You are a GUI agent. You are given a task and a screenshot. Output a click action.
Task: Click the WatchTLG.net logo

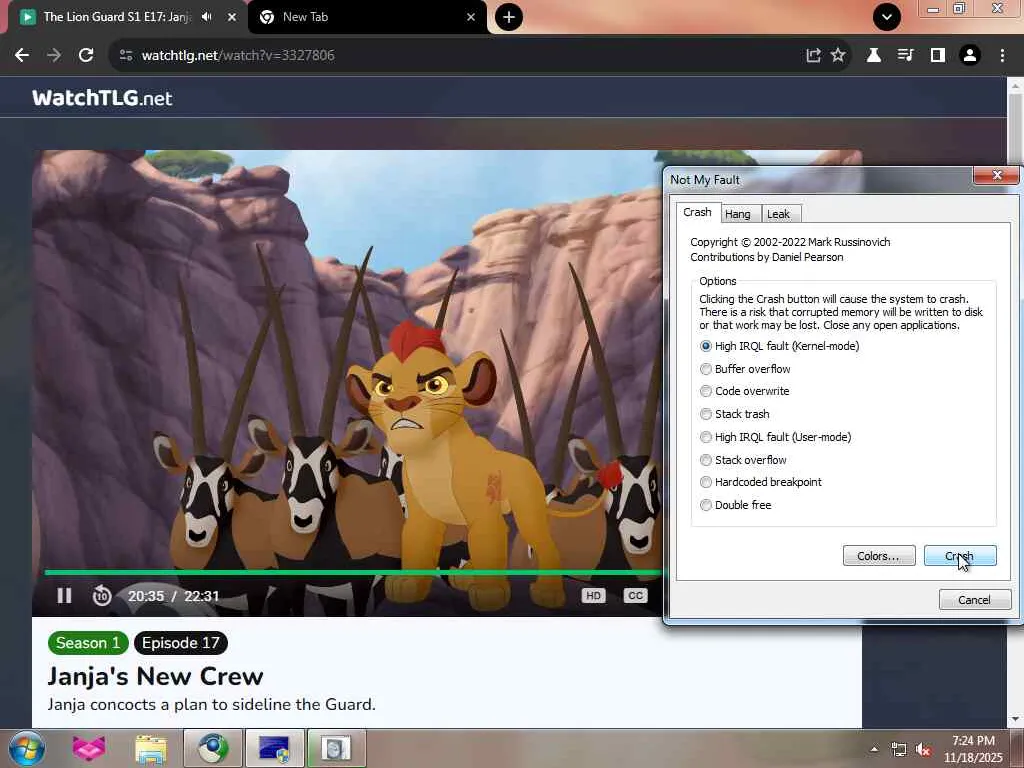(102, 98)
